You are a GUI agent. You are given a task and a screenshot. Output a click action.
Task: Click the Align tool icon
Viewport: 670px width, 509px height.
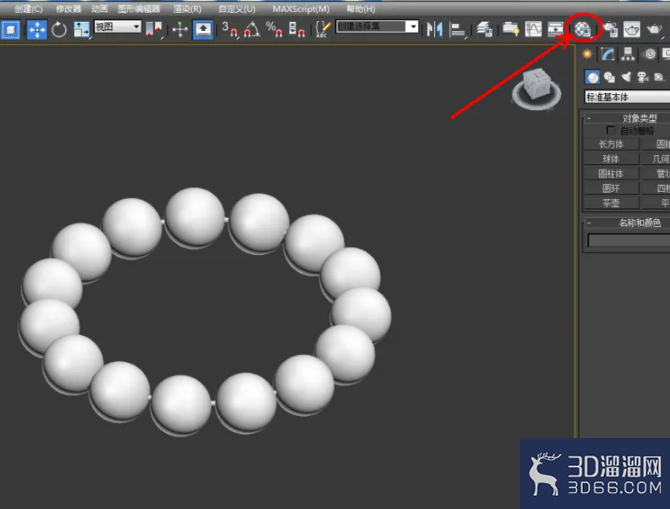(457, 29)
